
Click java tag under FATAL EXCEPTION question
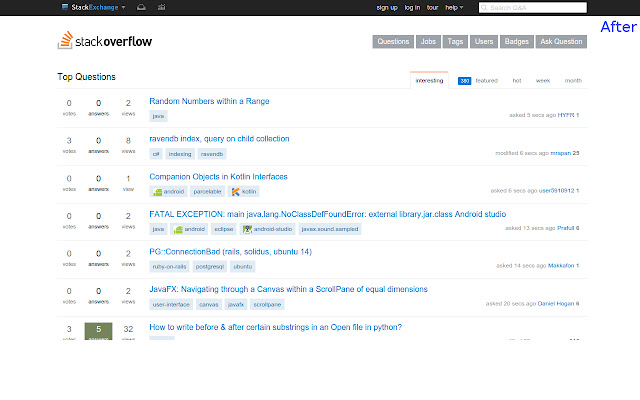[x=158, y=229]
